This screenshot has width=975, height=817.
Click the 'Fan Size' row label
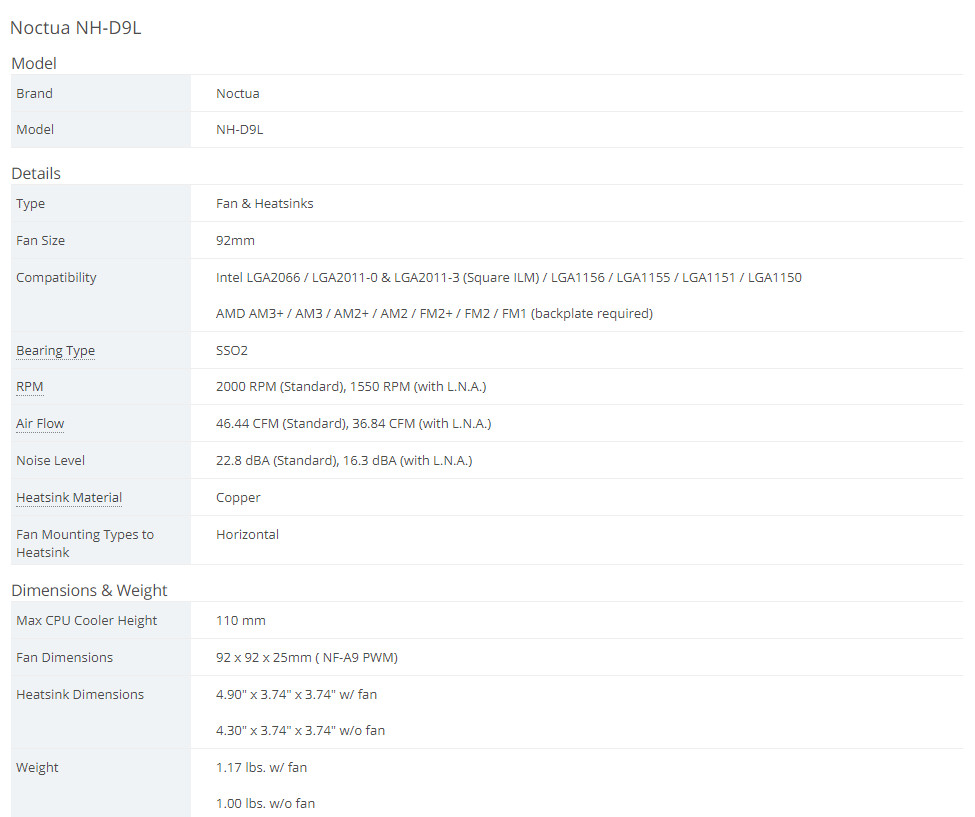tap(40, 241)
